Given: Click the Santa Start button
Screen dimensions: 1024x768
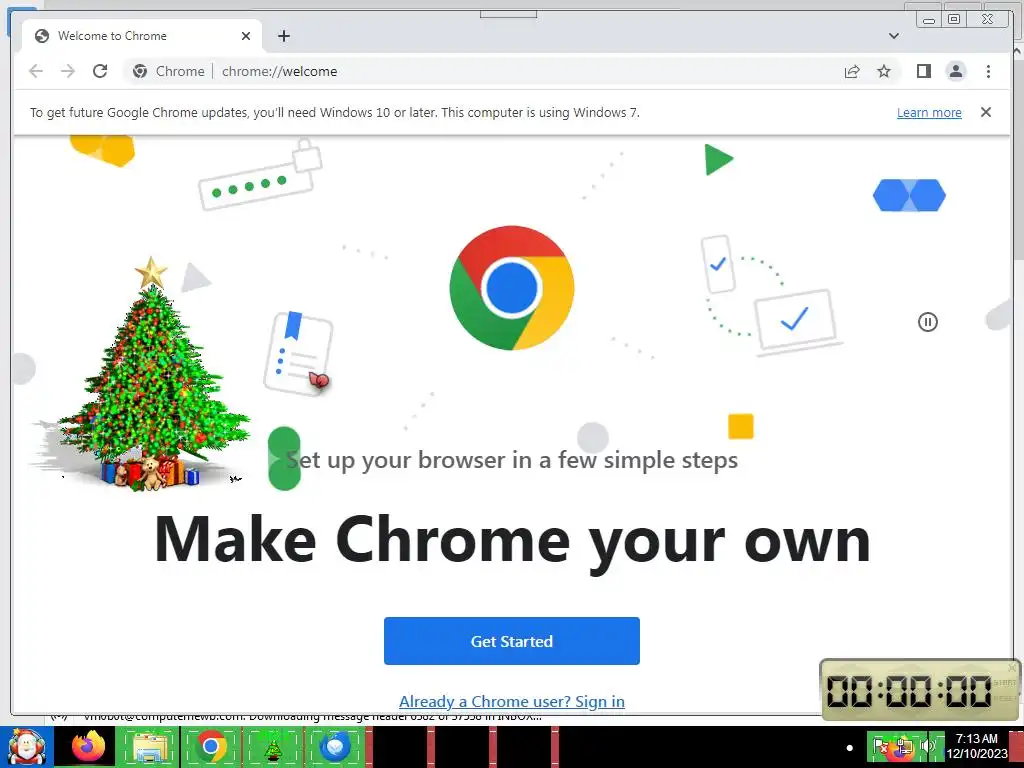Looking at the screenshot, I should (27, 747).
